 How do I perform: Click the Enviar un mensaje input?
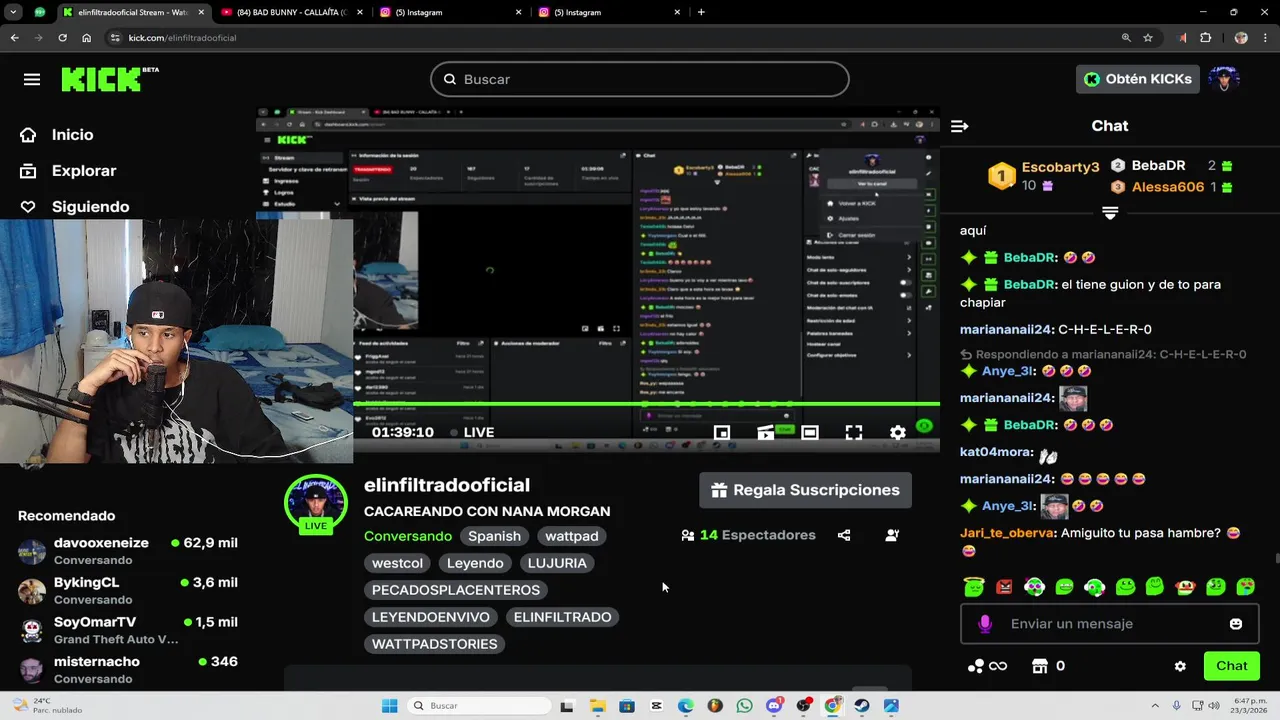click(x=1110, y=624)
